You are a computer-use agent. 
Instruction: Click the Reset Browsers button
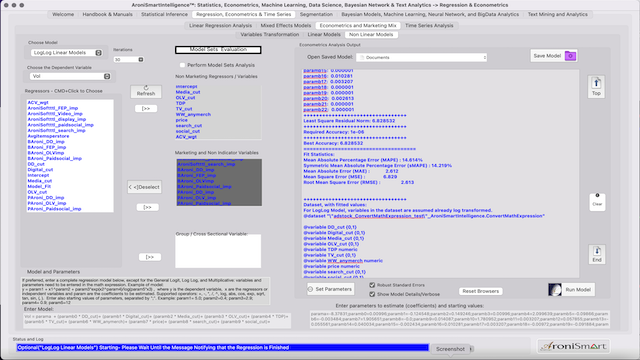480,291
